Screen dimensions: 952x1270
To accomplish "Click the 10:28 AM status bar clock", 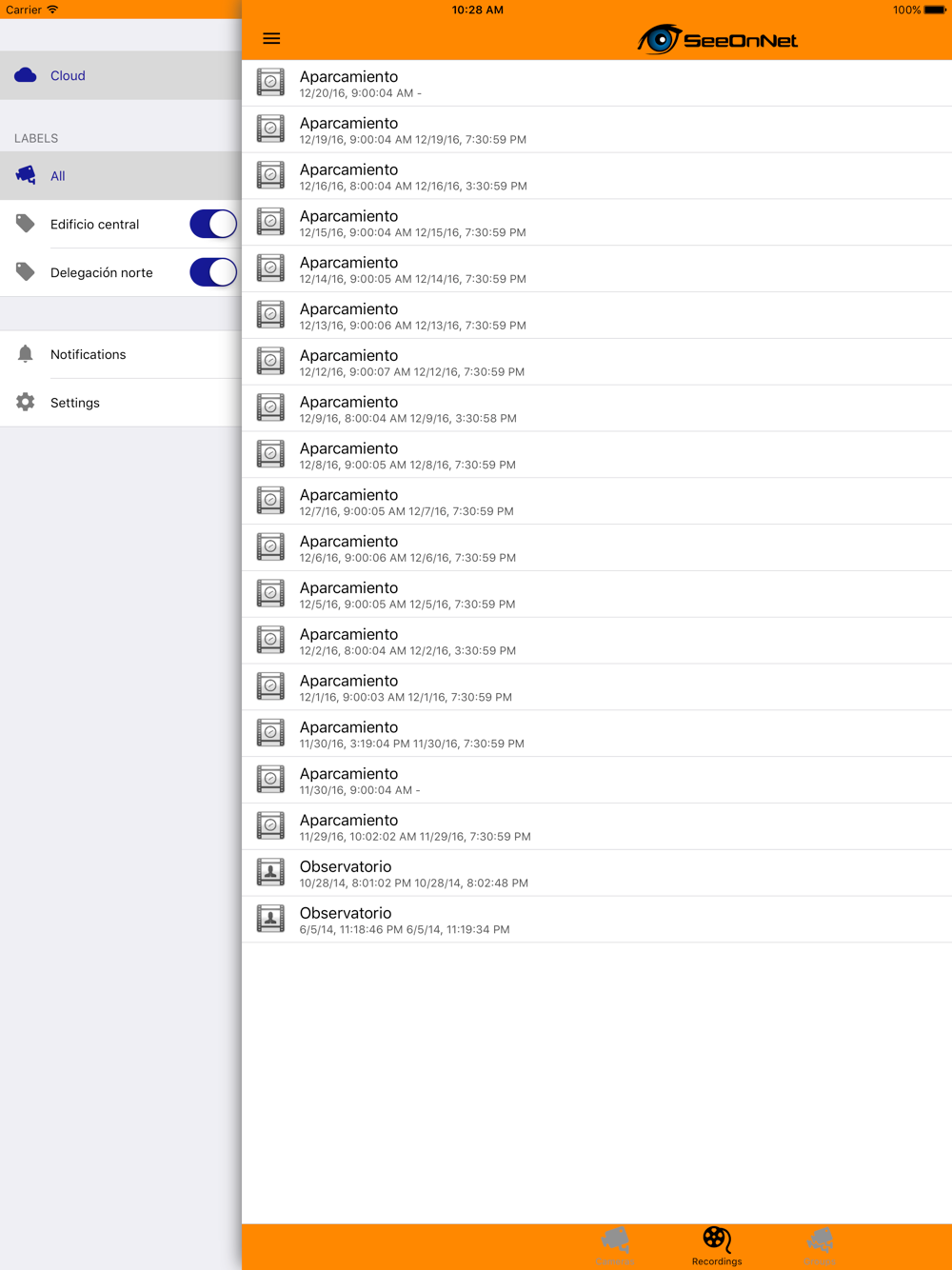I will pos(478,10).
